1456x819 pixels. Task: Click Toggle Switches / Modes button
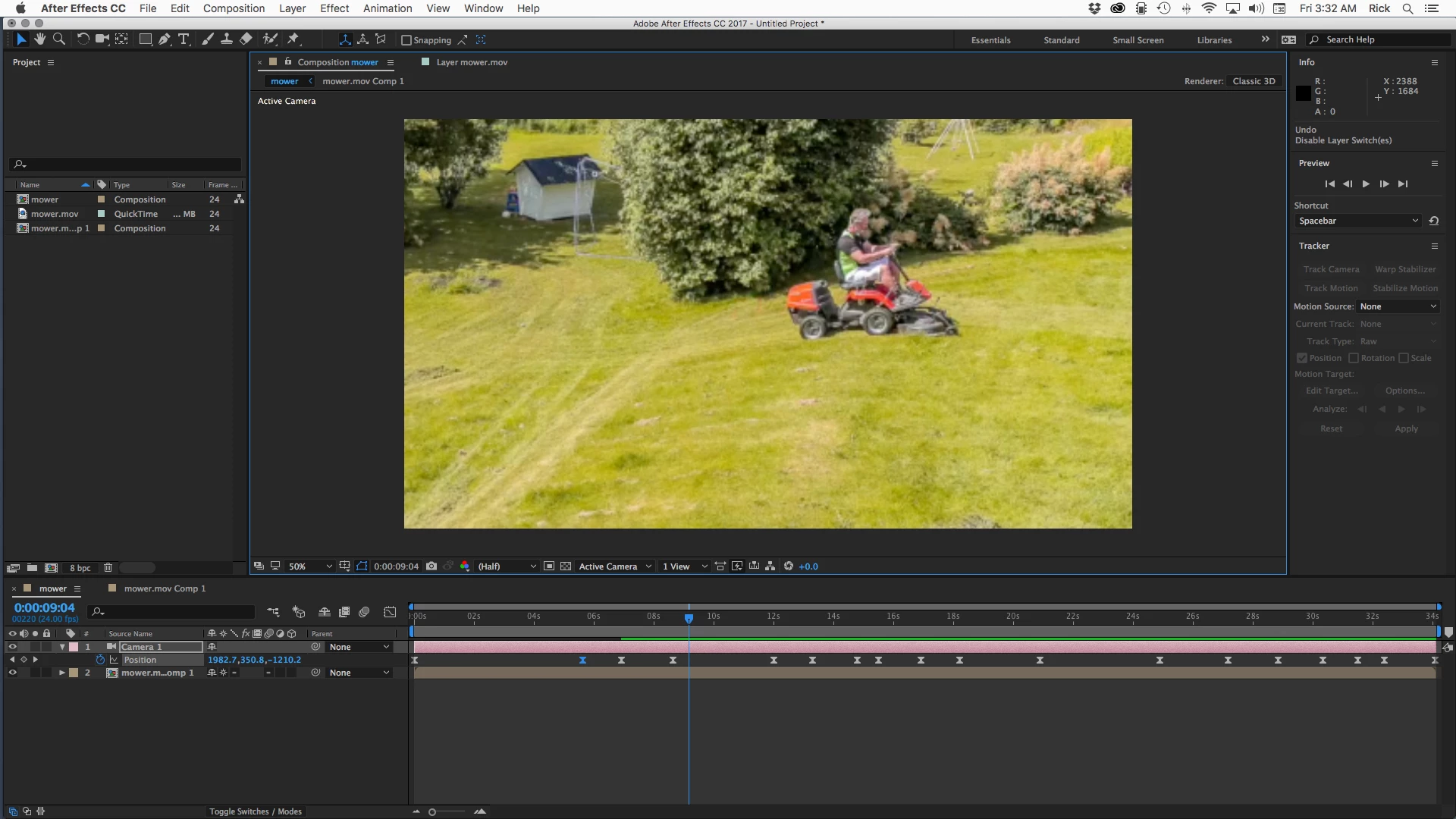pyautogui.click(x=255, y=811)
